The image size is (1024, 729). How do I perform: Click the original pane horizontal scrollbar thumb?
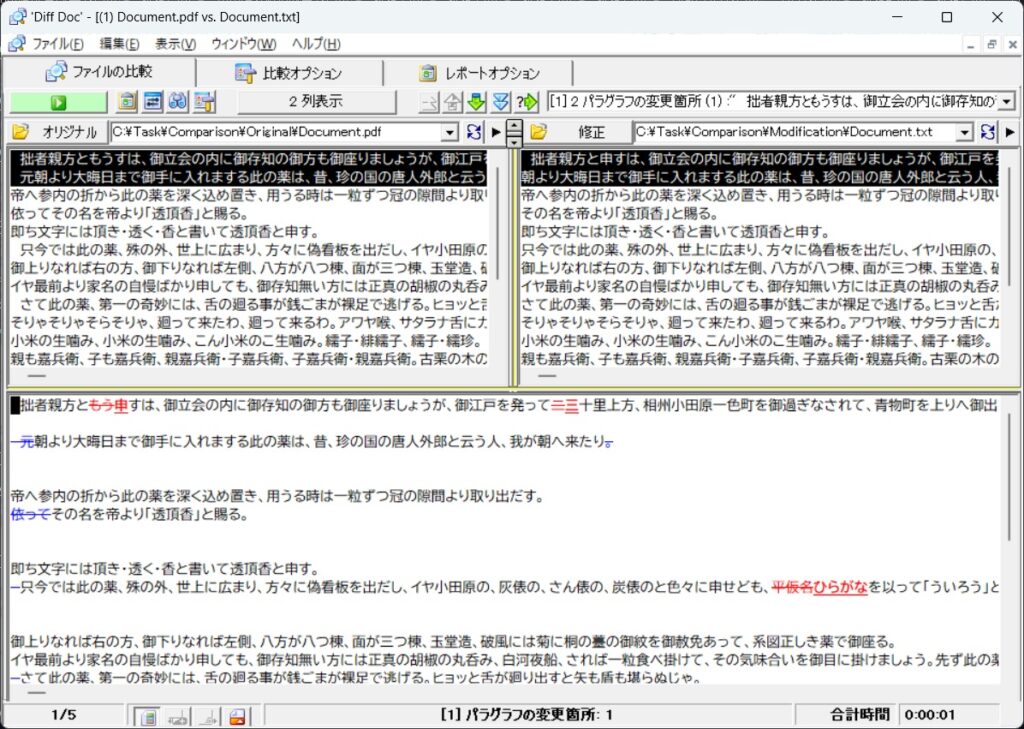click(37, 376)
